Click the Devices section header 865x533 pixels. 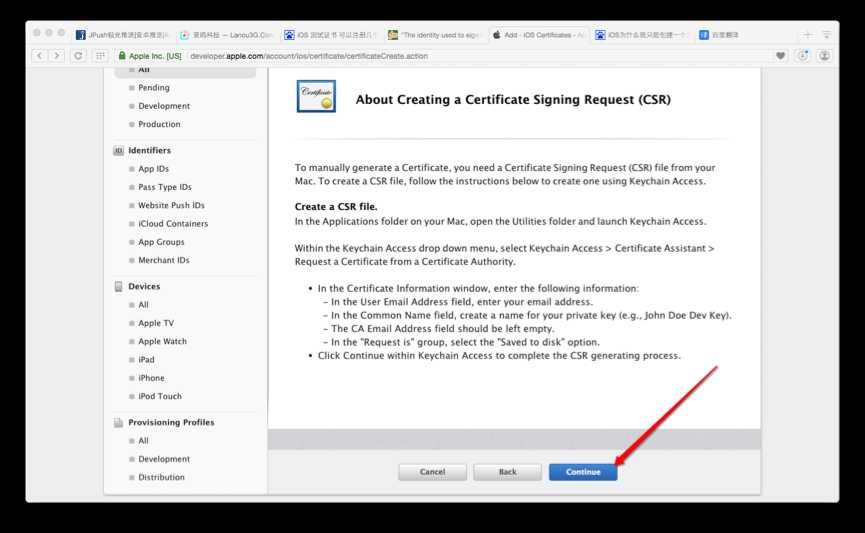(144, 286)
